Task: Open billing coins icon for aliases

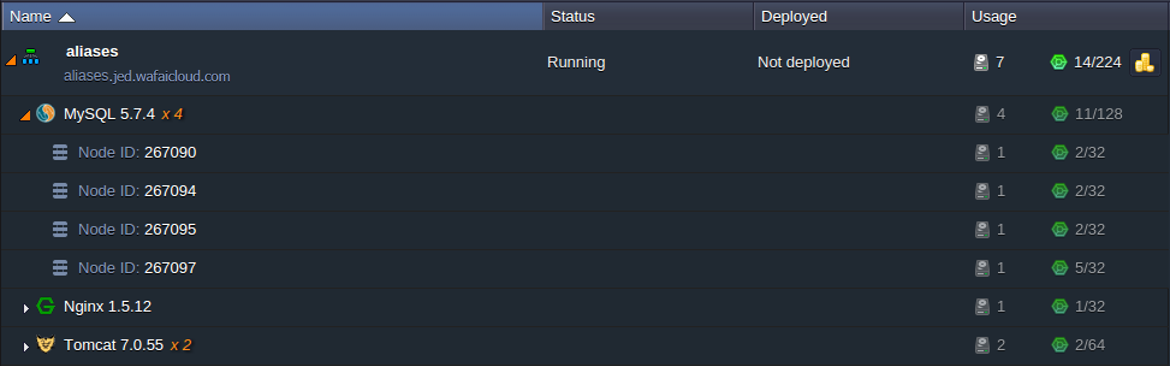Action: pyautogui.click(x=1144, y=63)
